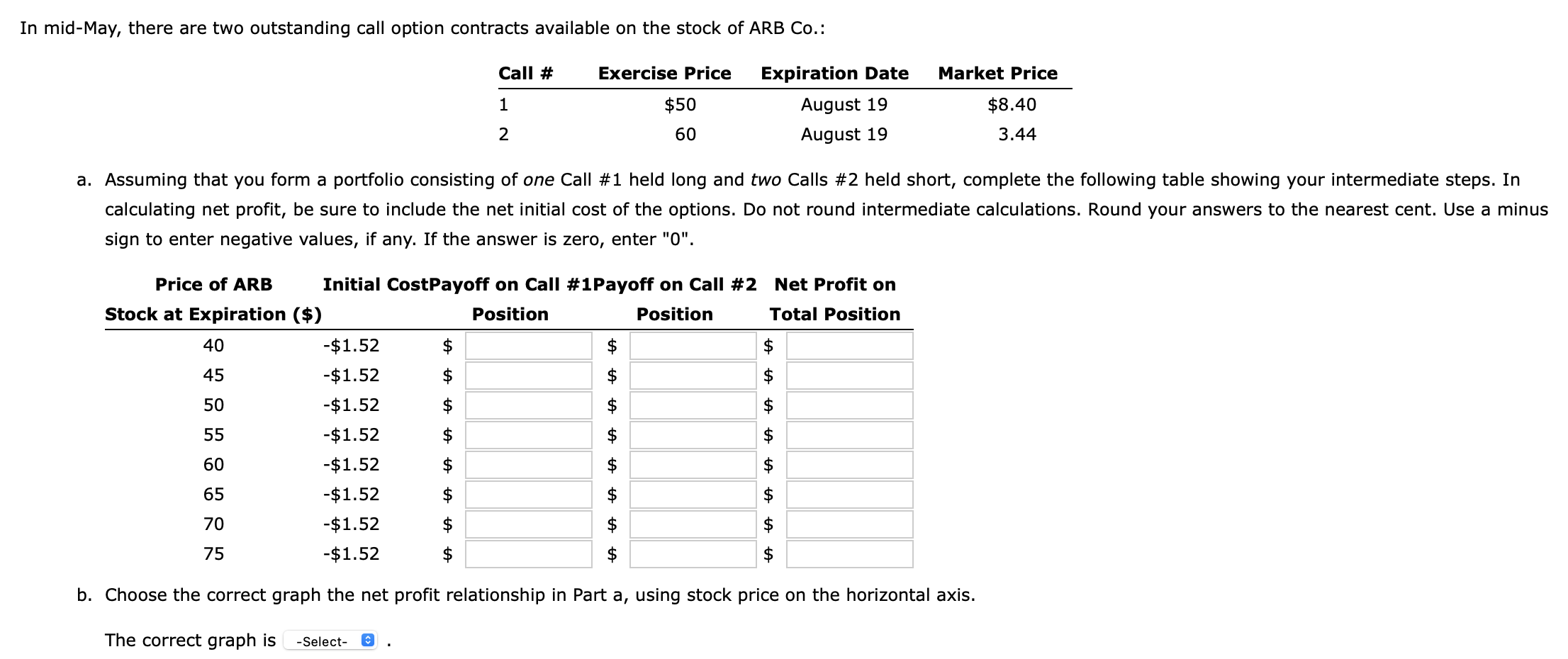
Task: Select net profit input for price 60
Action: pyautogui.click(x=849, y=465)
